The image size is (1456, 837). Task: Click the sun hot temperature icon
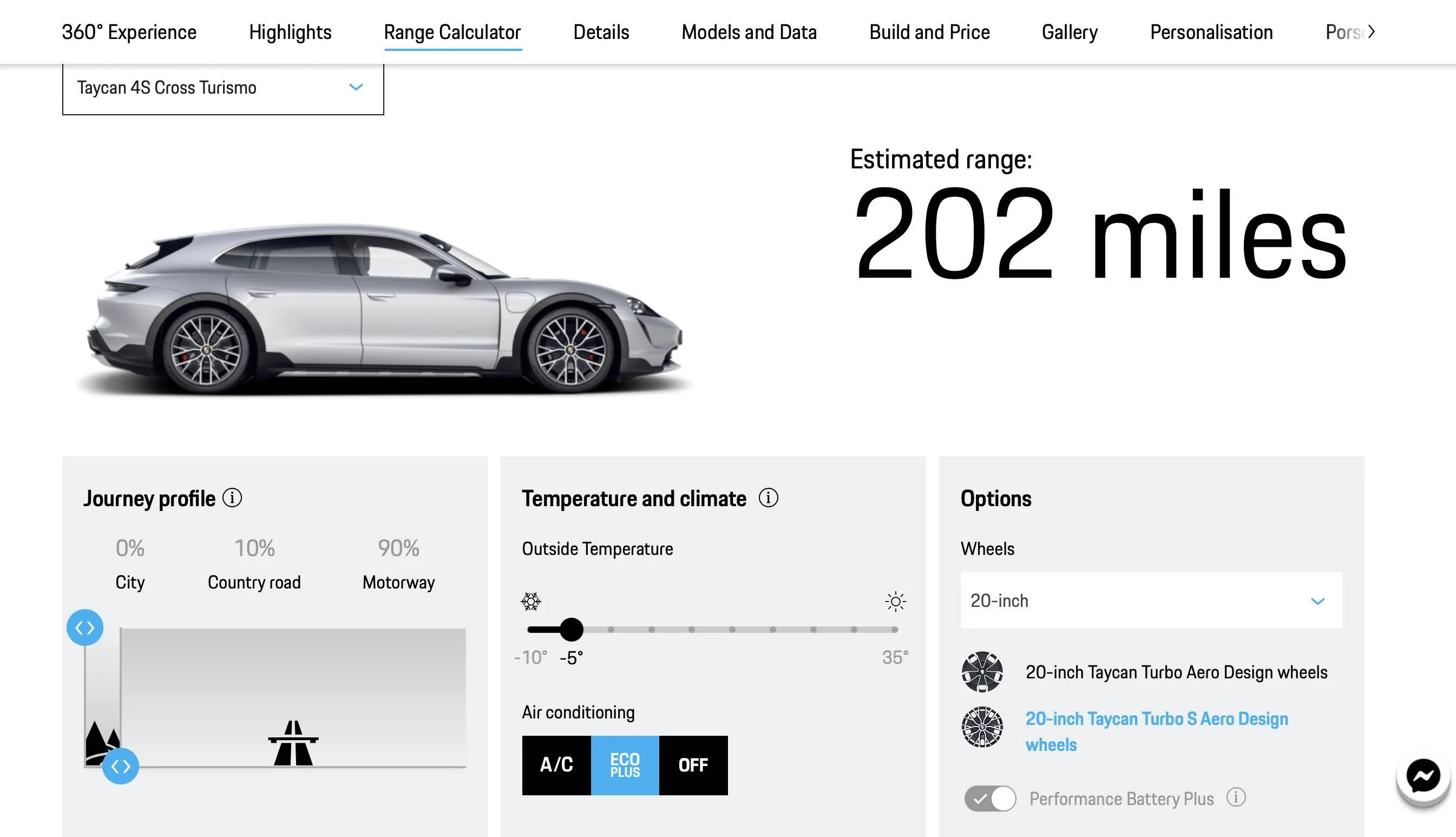pyautogui.click(x=895, y=602)
